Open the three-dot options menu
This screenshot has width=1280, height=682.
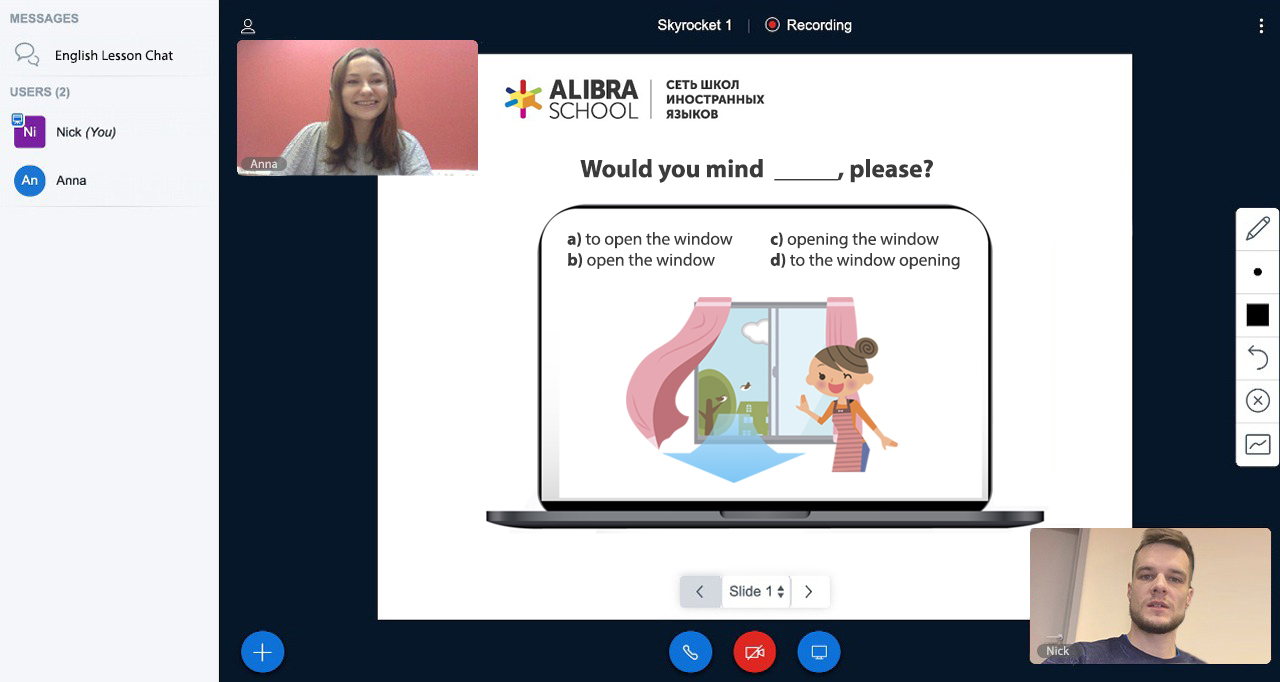click(1261, 26)
